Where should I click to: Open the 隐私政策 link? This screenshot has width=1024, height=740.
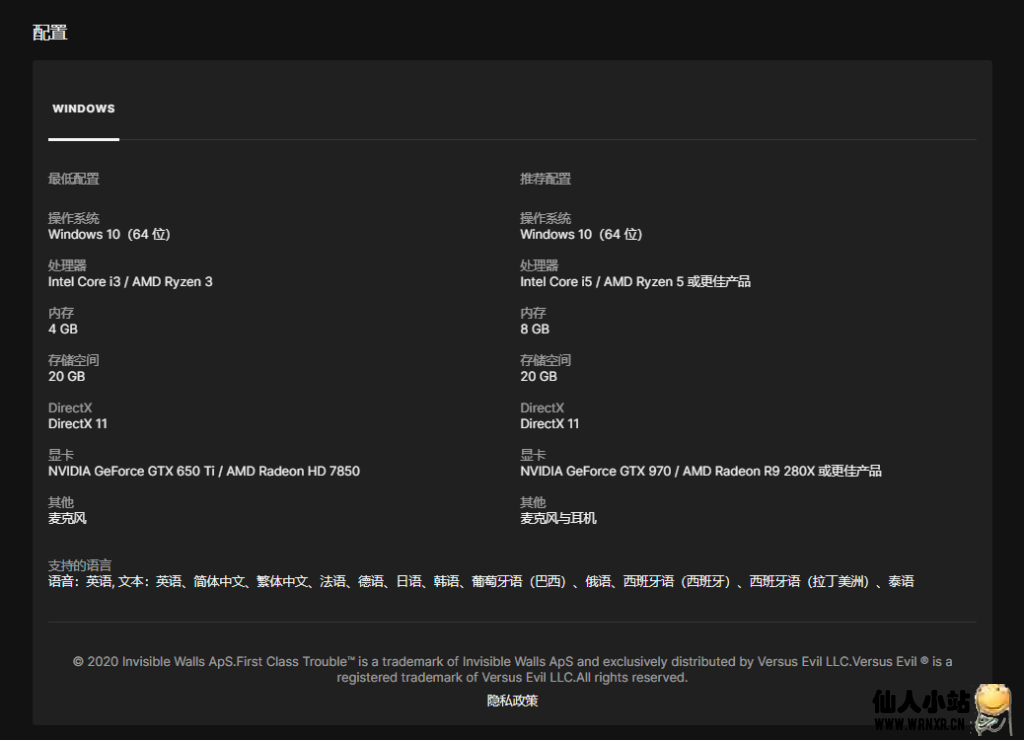pyautogui.click(x=512, y=701)
